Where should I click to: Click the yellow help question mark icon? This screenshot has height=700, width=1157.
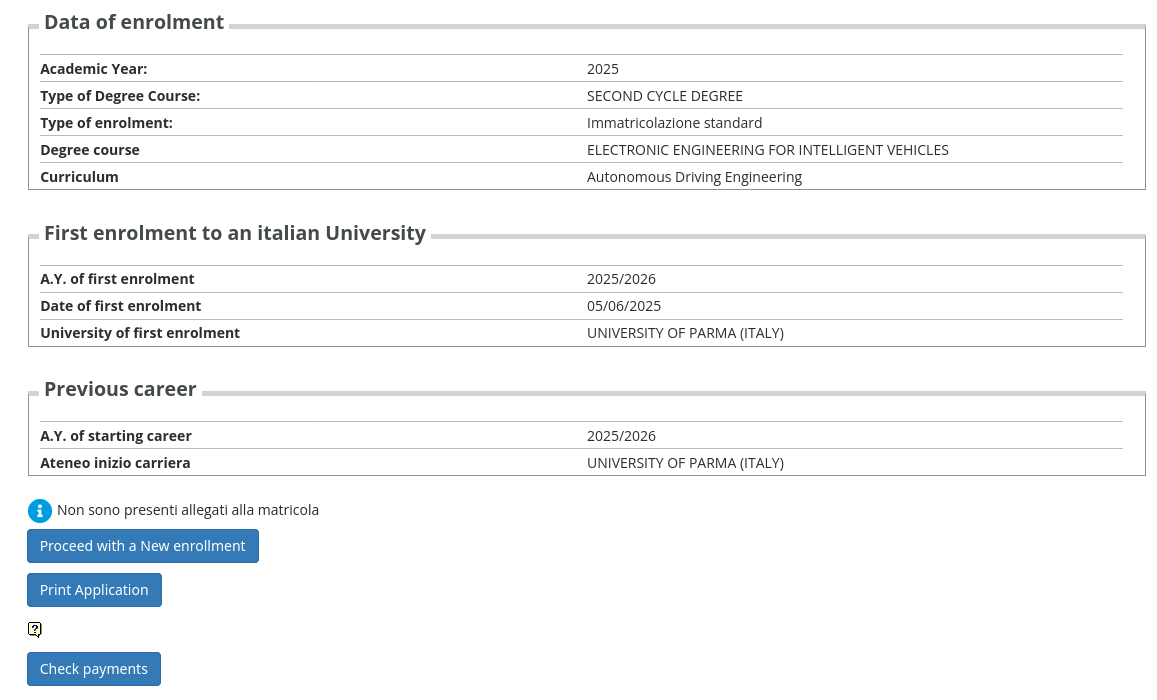point(35,629)
